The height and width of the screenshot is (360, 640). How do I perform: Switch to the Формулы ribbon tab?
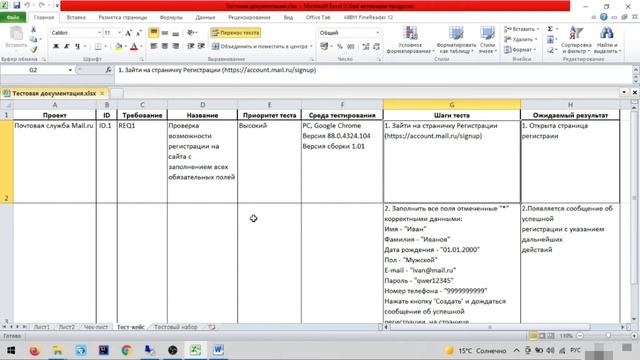point(171,18)
